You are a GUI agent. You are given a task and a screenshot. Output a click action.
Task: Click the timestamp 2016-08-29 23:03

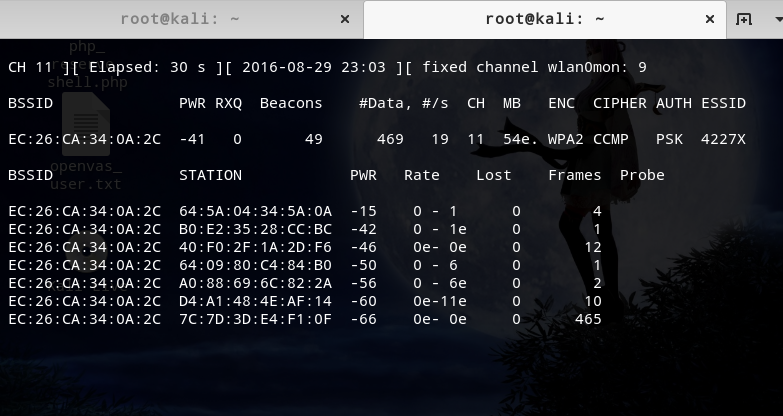(314, 67)
